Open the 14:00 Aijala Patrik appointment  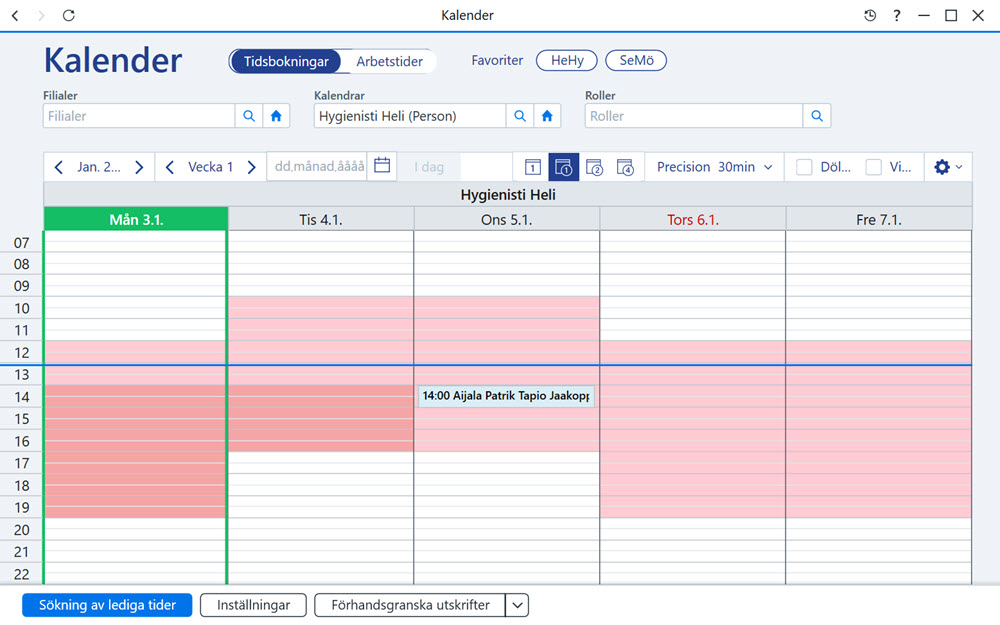tap(506, 396)
